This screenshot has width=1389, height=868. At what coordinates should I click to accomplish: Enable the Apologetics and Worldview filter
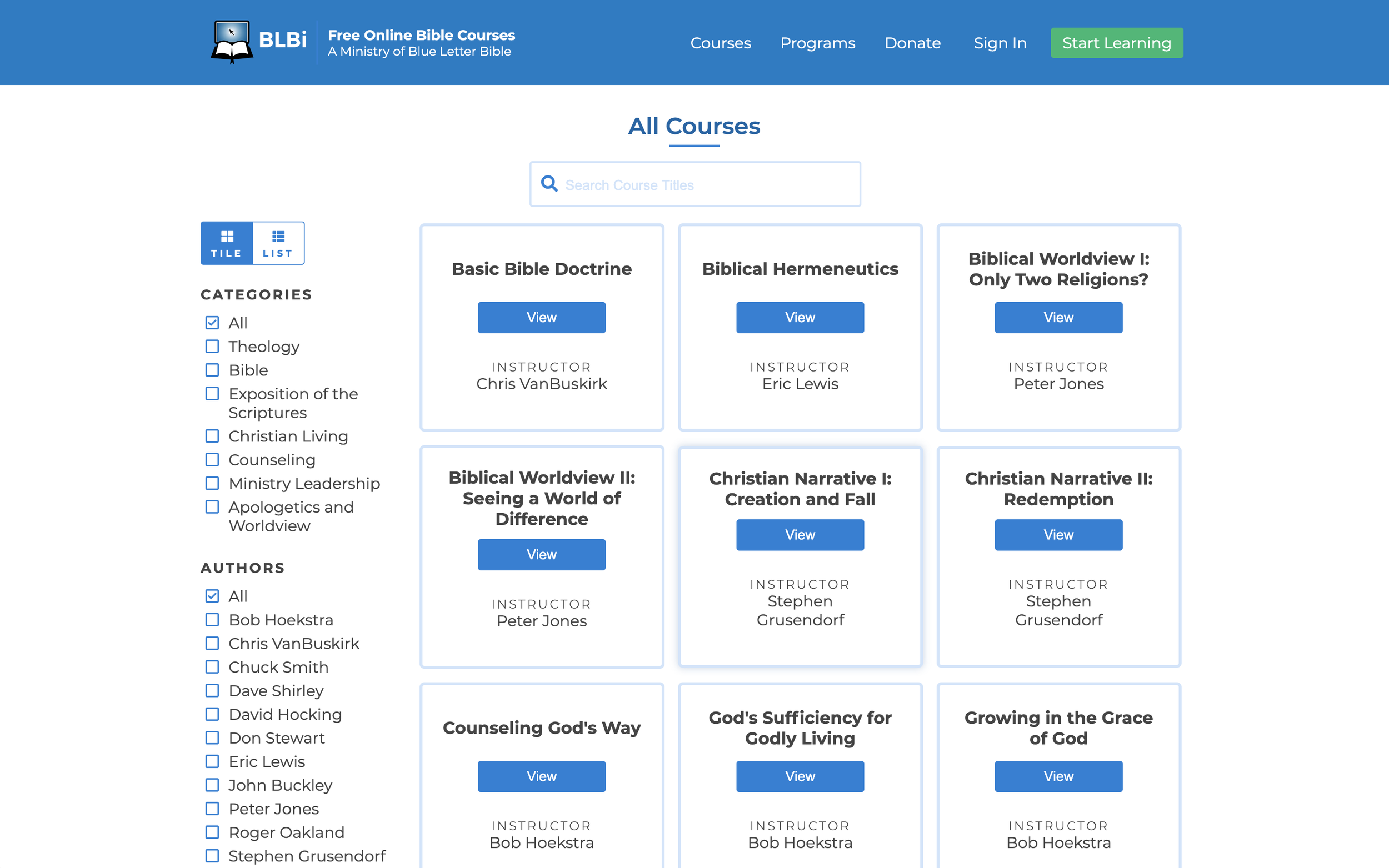coord(212,507)
